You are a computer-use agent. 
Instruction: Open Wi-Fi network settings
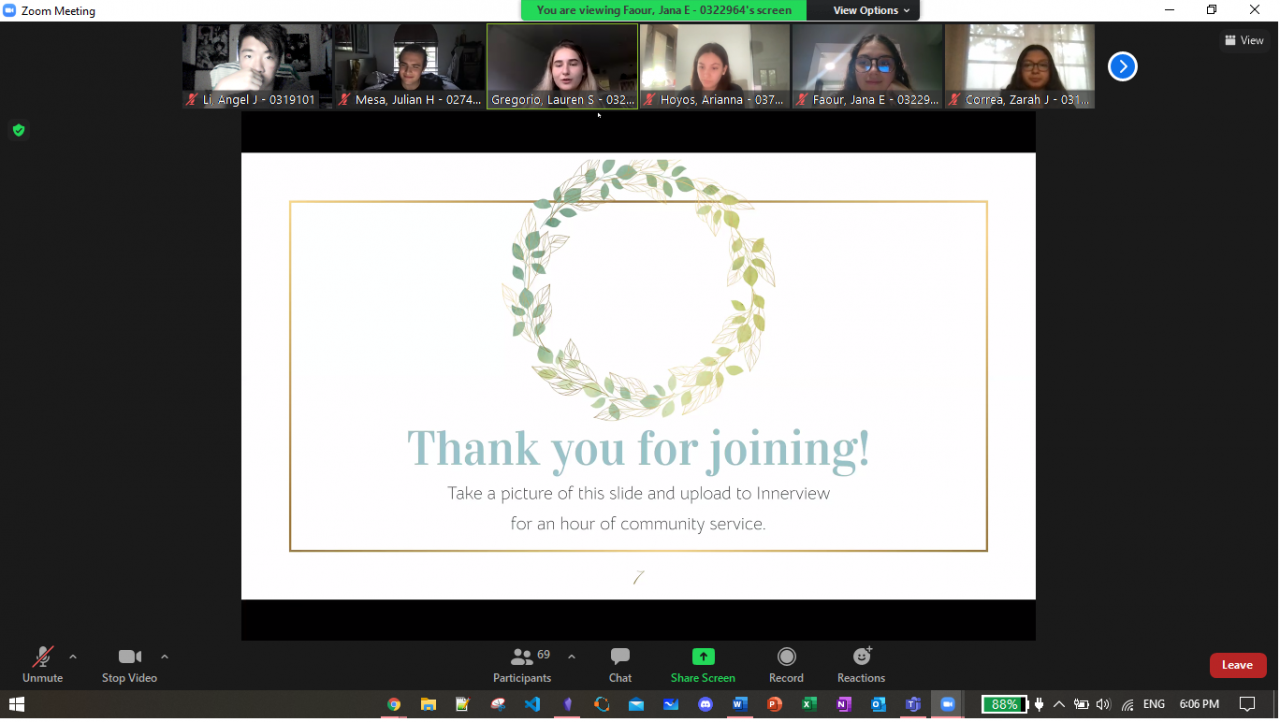tap(1127, 705)
